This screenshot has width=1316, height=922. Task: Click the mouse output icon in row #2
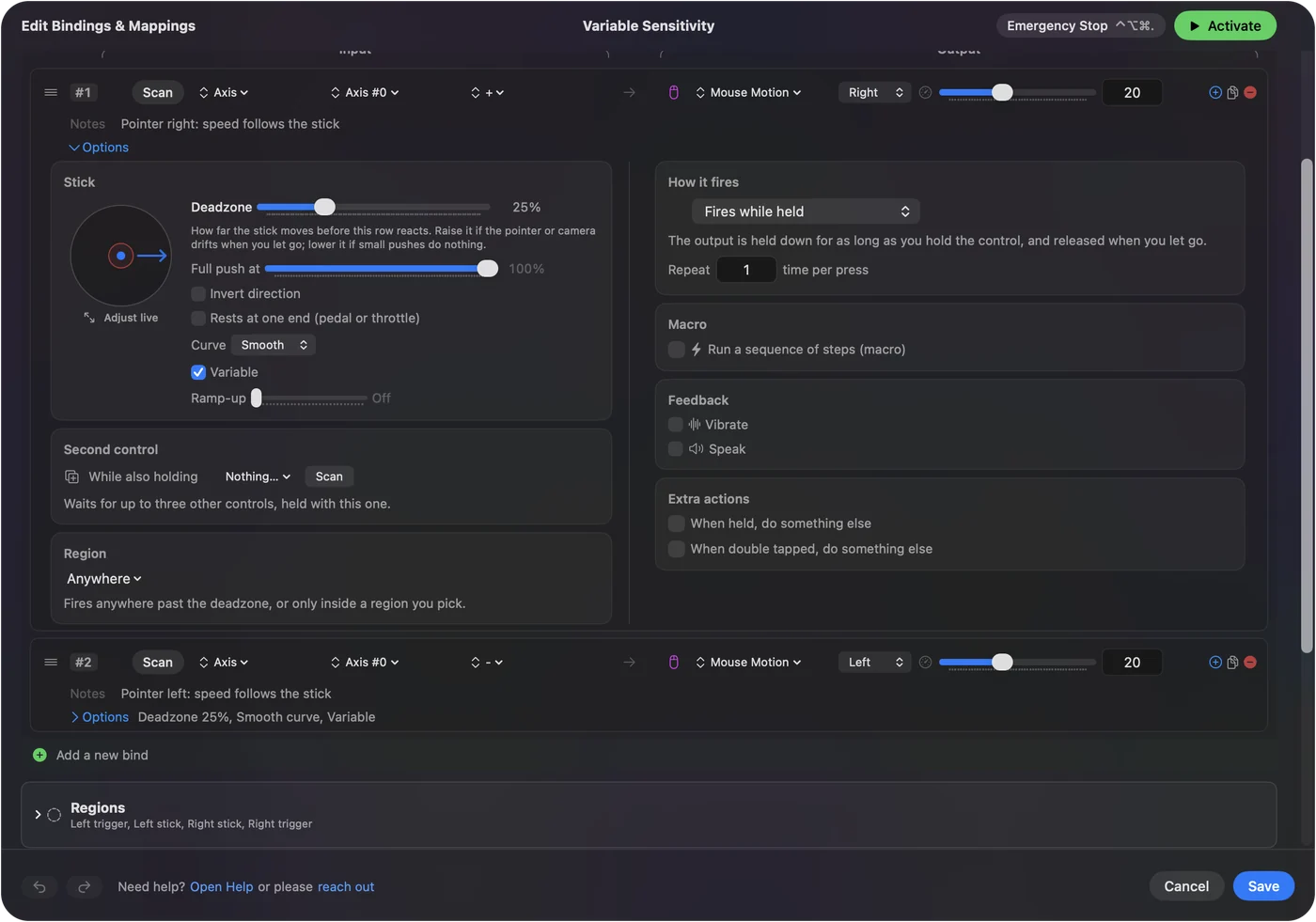674,663
